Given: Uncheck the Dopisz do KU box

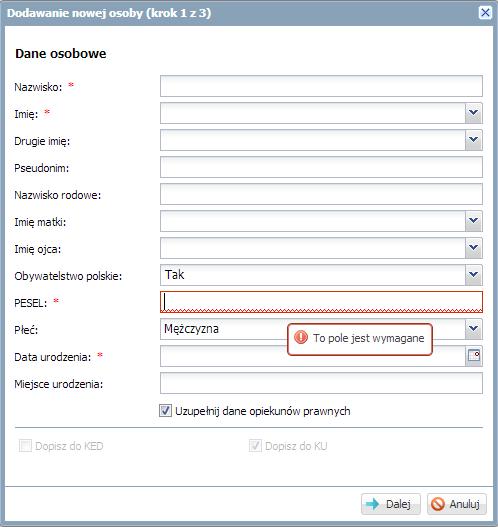Looking at the screenshot, I should [x=255, y=446].
